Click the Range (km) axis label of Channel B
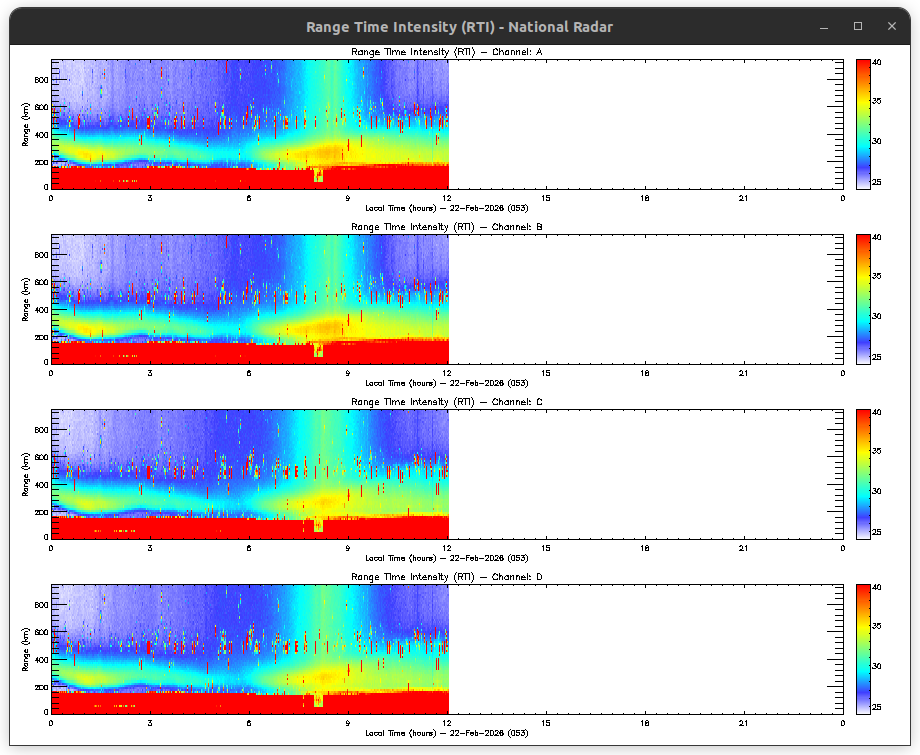Image resolution: width=920 pixels, height=755 pixels. pyautogui.click(x=26, y=299)
